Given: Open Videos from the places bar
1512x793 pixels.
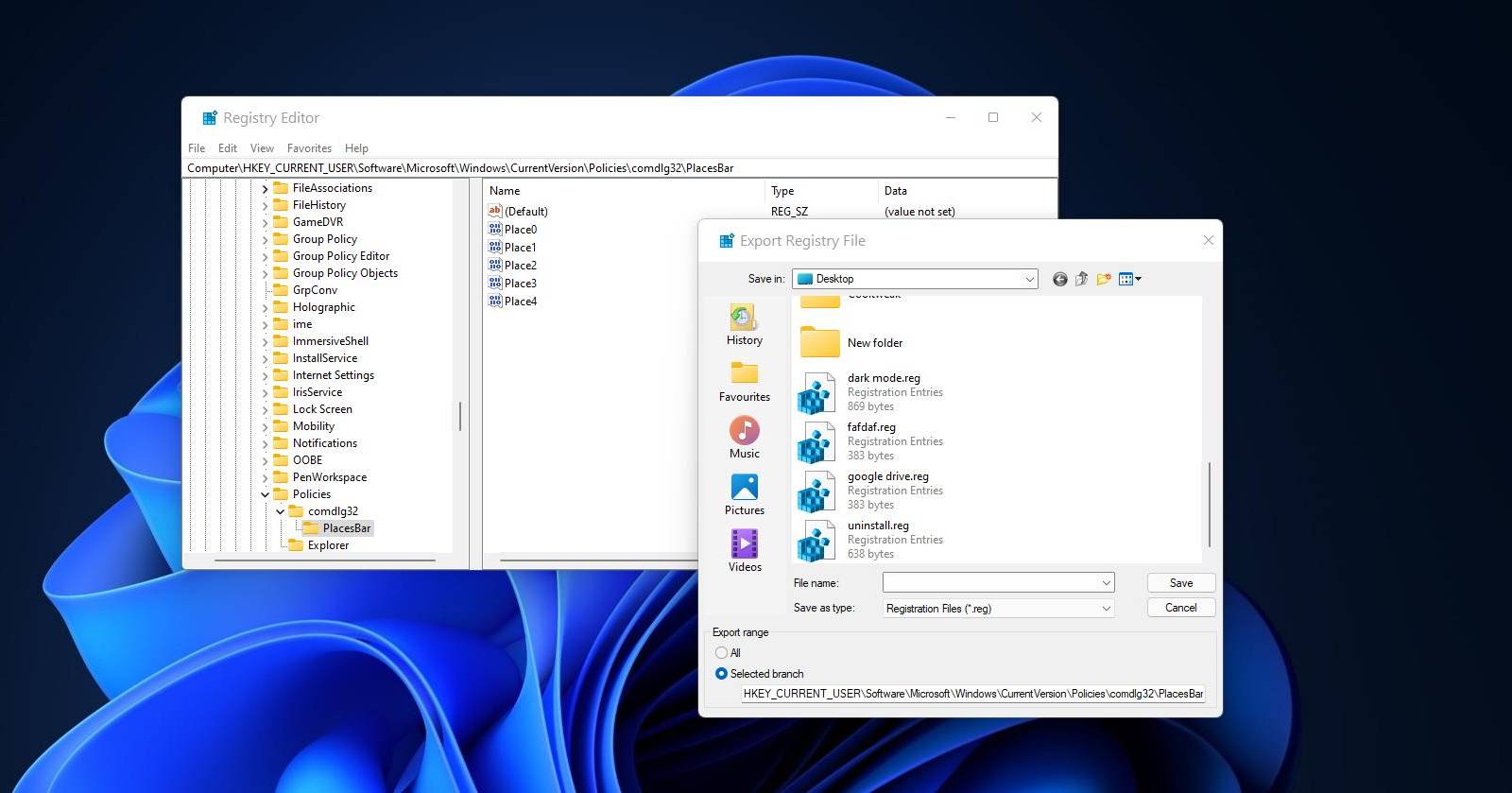Looking at the screenshot, I should pyautogui.click(x=744, y=551).
